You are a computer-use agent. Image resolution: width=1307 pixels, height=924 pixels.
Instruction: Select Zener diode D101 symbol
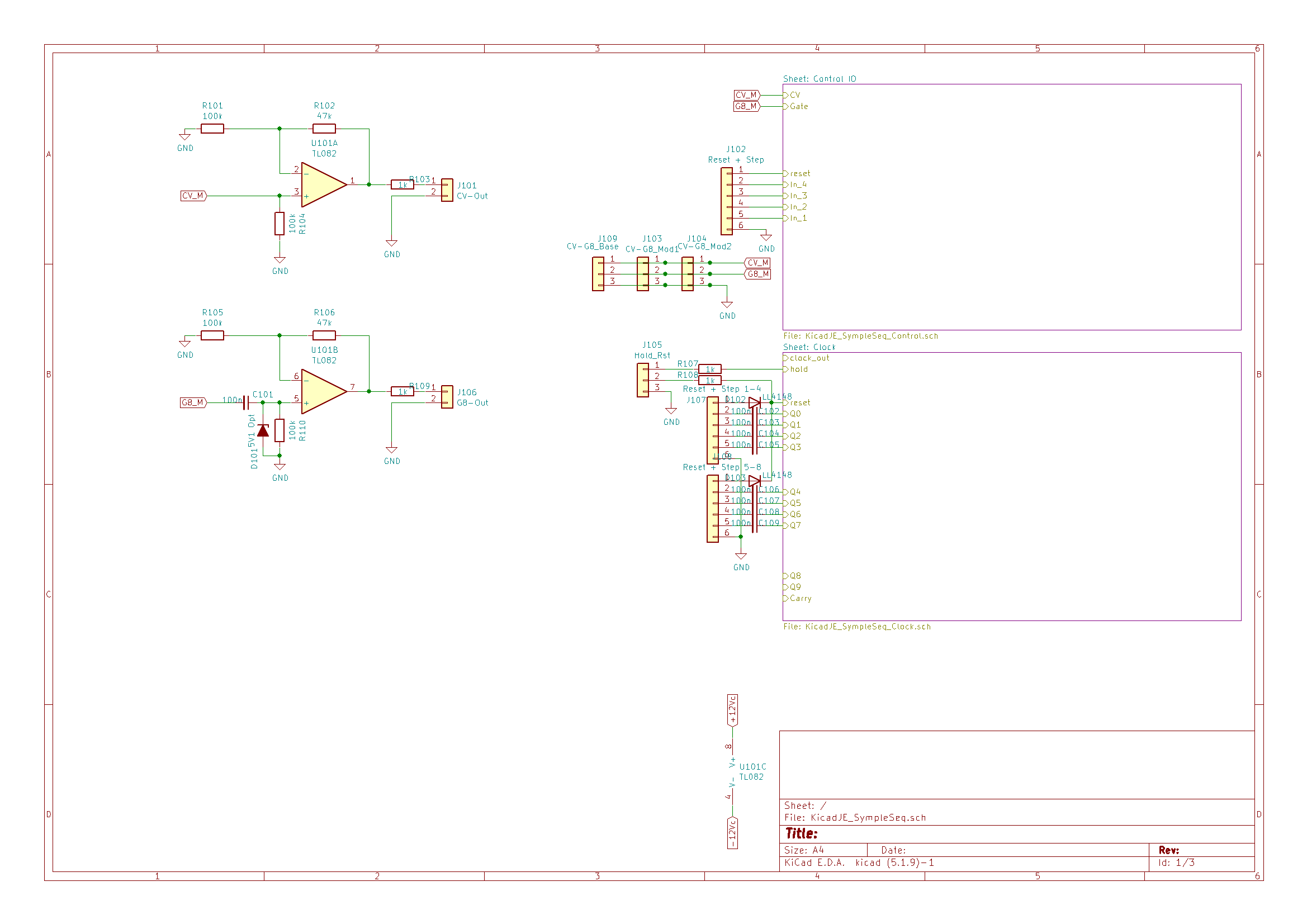click(x=263, y=430)
